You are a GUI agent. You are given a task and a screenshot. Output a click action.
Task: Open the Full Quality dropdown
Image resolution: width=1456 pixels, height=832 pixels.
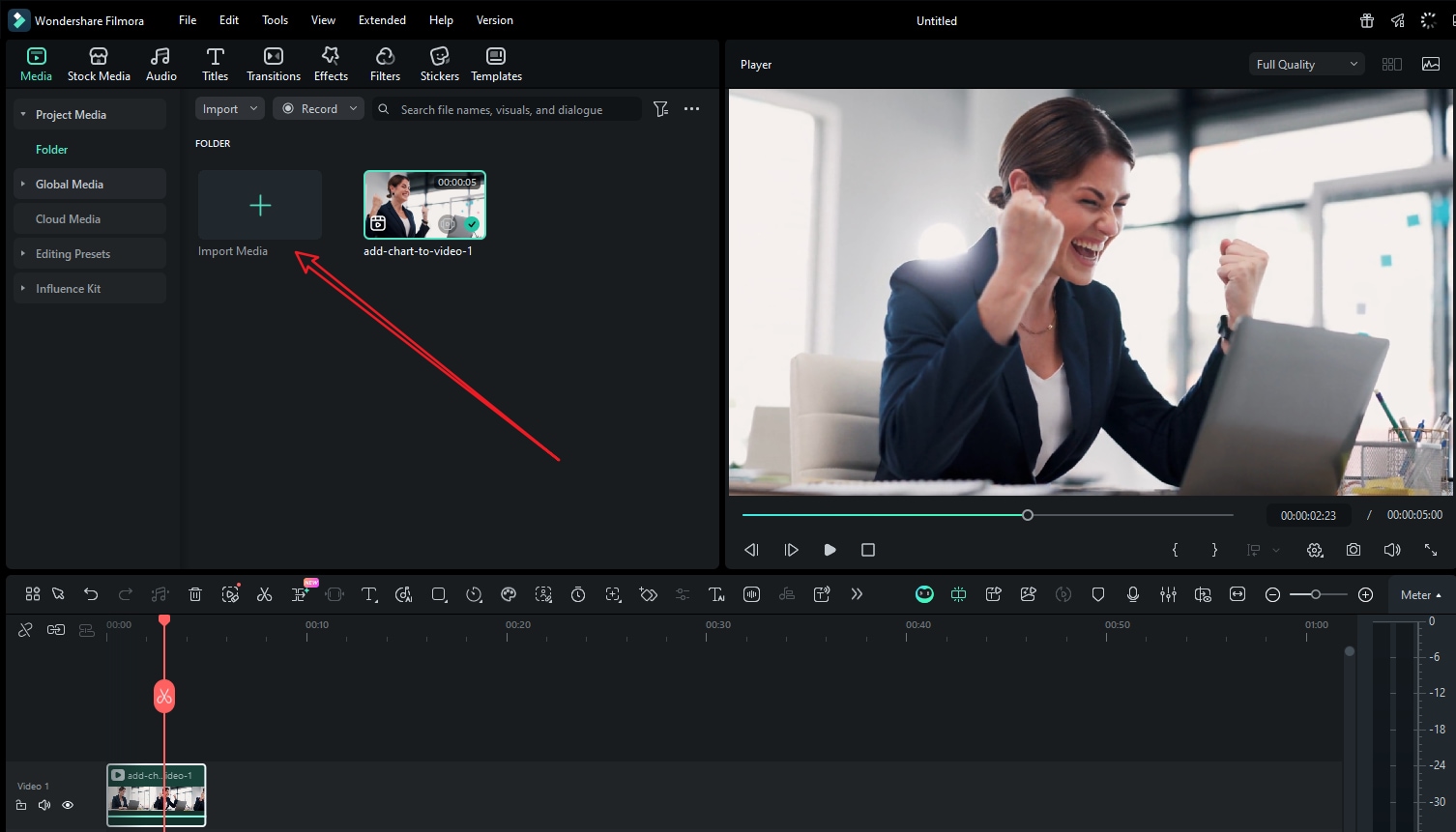pos(1307,64)
